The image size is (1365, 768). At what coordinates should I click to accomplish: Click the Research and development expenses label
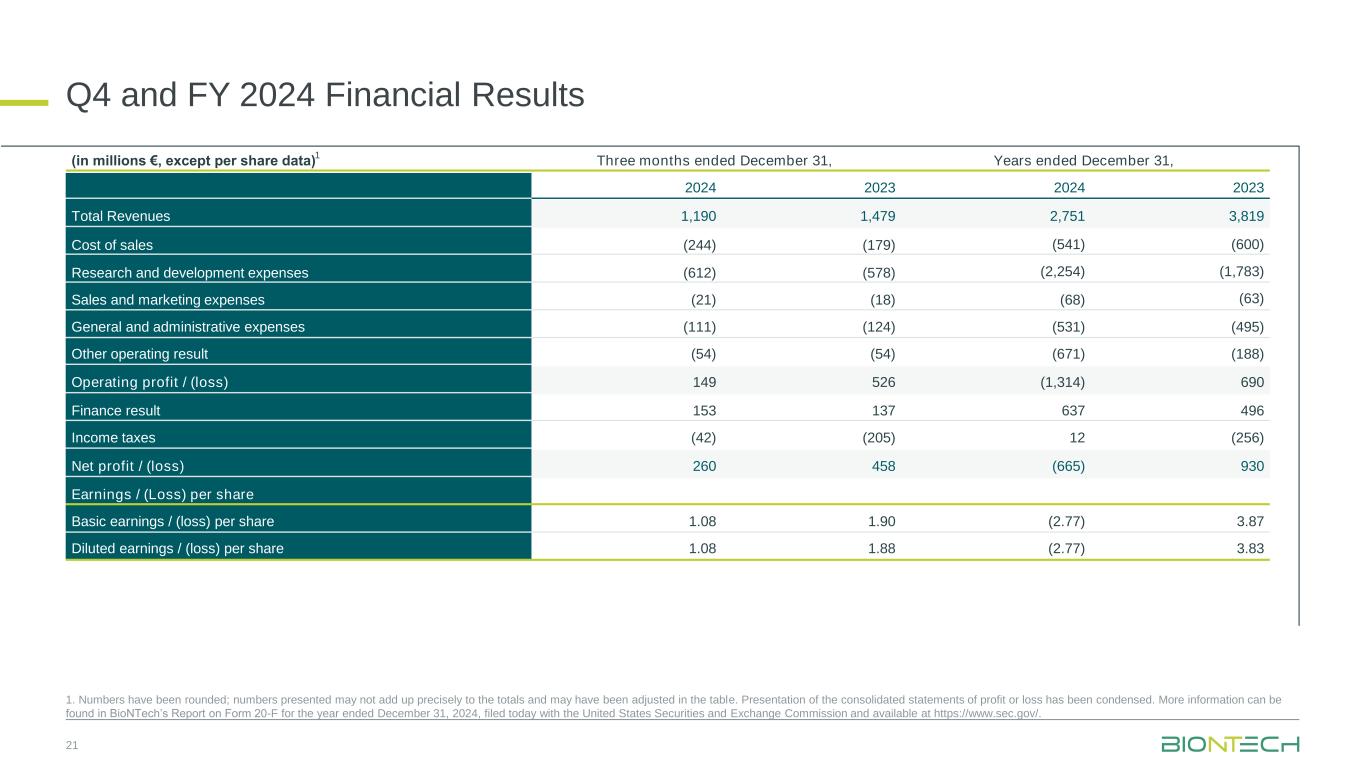point(190,272)
